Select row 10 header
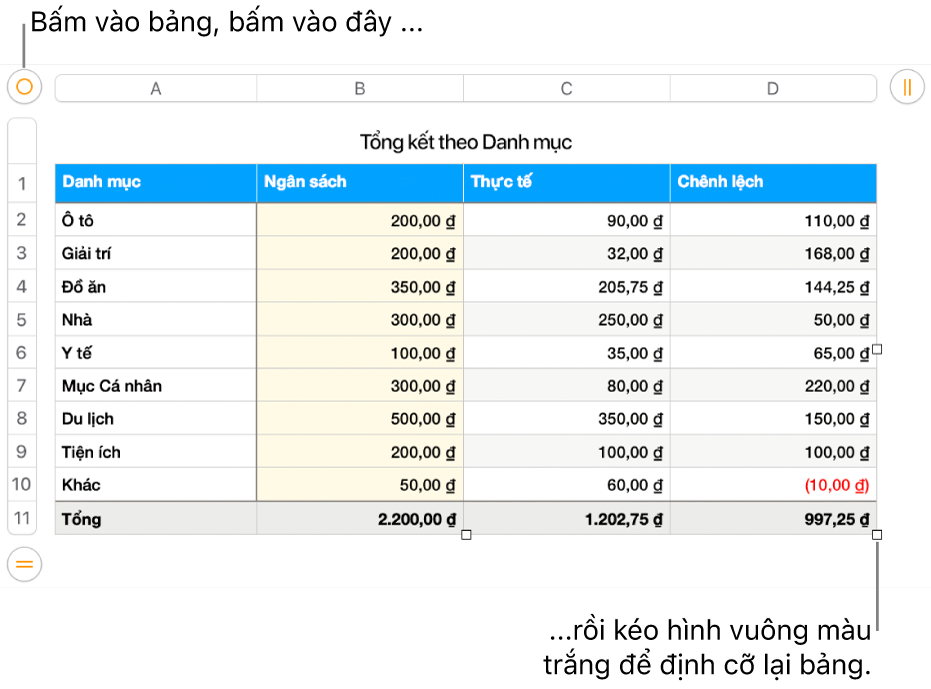Image resolution: width=931 pixels, height=689 pixels. pos(22,484)
